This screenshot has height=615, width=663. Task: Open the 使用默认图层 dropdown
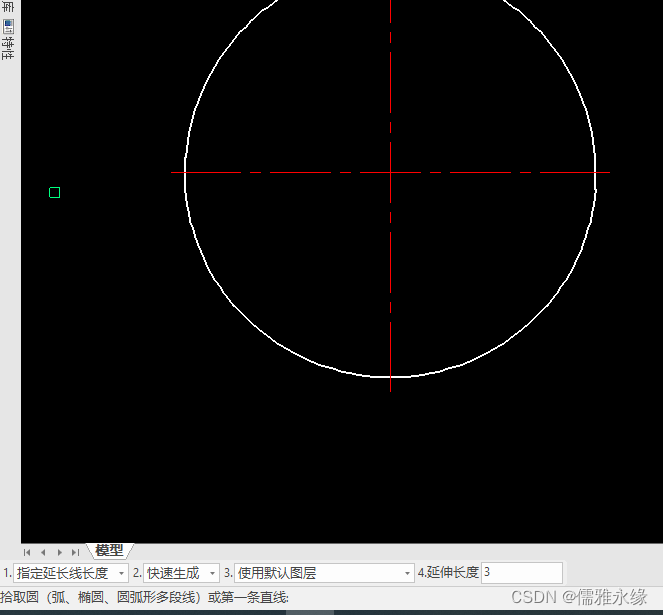324,573
